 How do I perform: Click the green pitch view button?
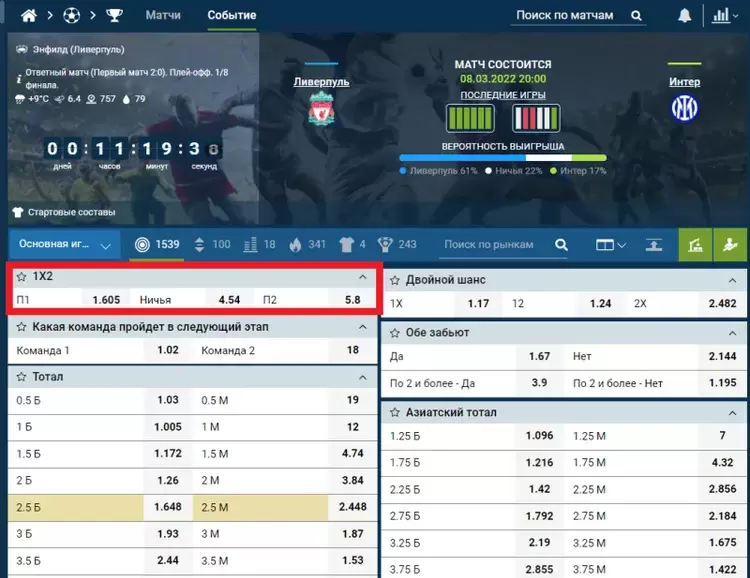coord(695,245)
